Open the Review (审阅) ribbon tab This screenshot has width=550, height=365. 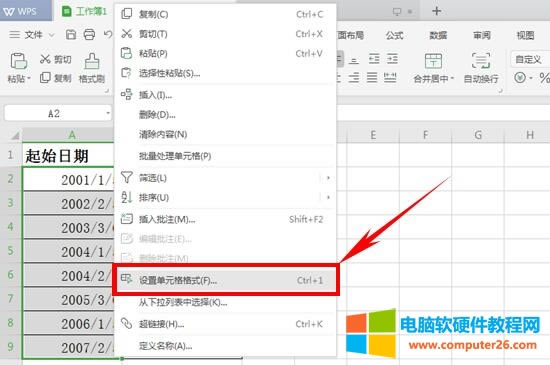click(482, 35)
